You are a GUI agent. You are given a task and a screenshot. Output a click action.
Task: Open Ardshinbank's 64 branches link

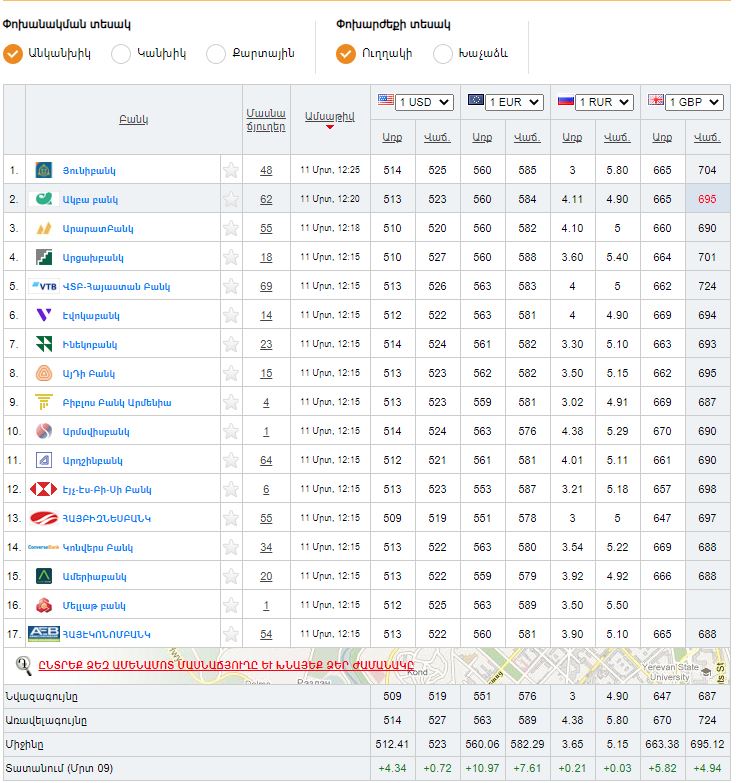(266, 460)
